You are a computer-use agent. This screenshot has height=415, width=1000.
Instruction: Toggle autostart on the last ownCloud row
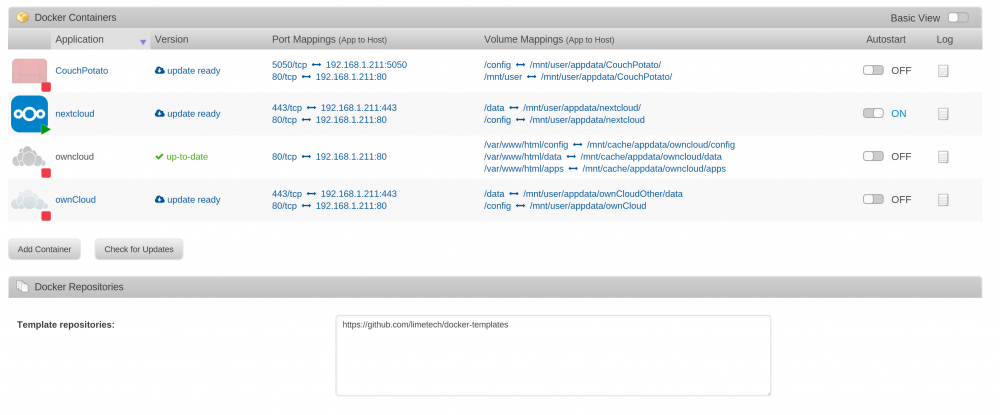(x=873, y=199)
